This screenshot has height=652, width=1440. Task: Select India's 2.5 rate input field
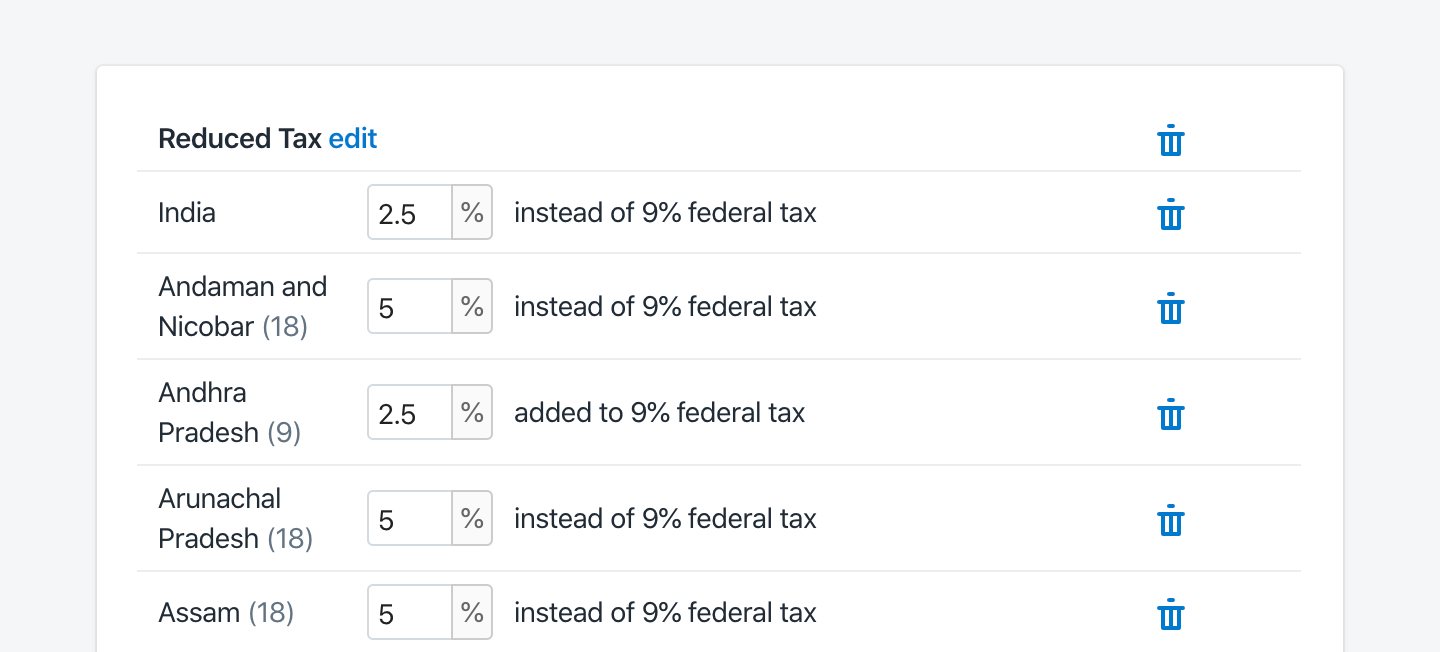coord(408,212)
